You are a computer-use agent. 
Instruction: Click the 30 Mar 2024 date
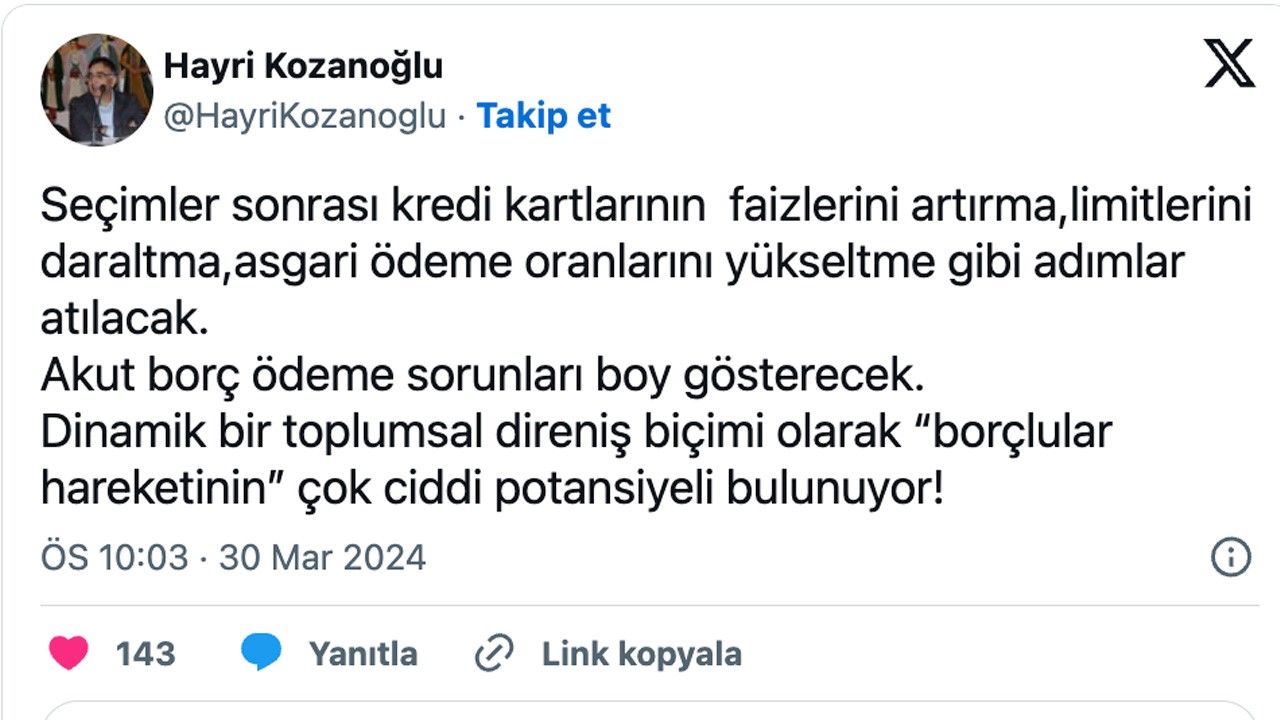(323, 557)
